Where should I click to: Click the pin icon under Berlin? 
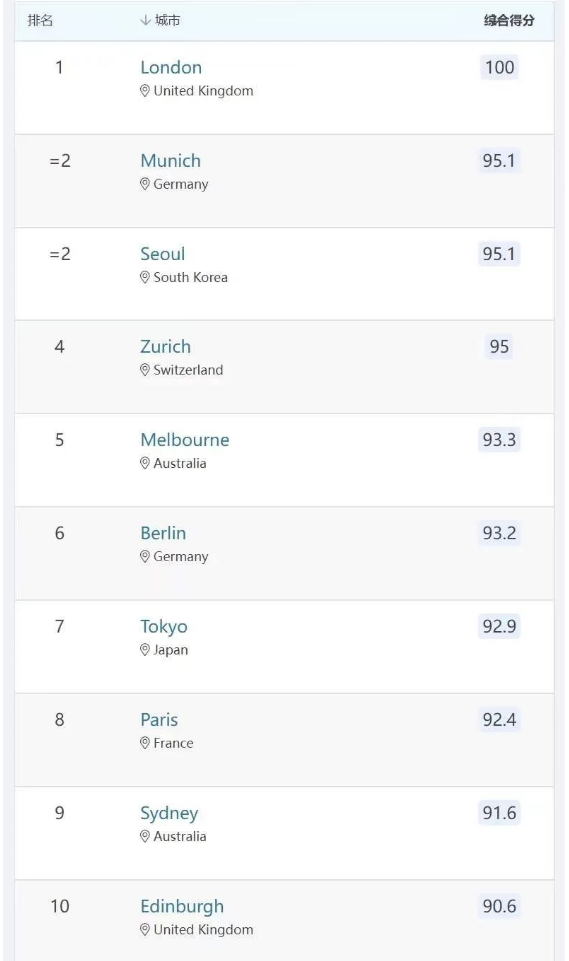tap(145, 556)
